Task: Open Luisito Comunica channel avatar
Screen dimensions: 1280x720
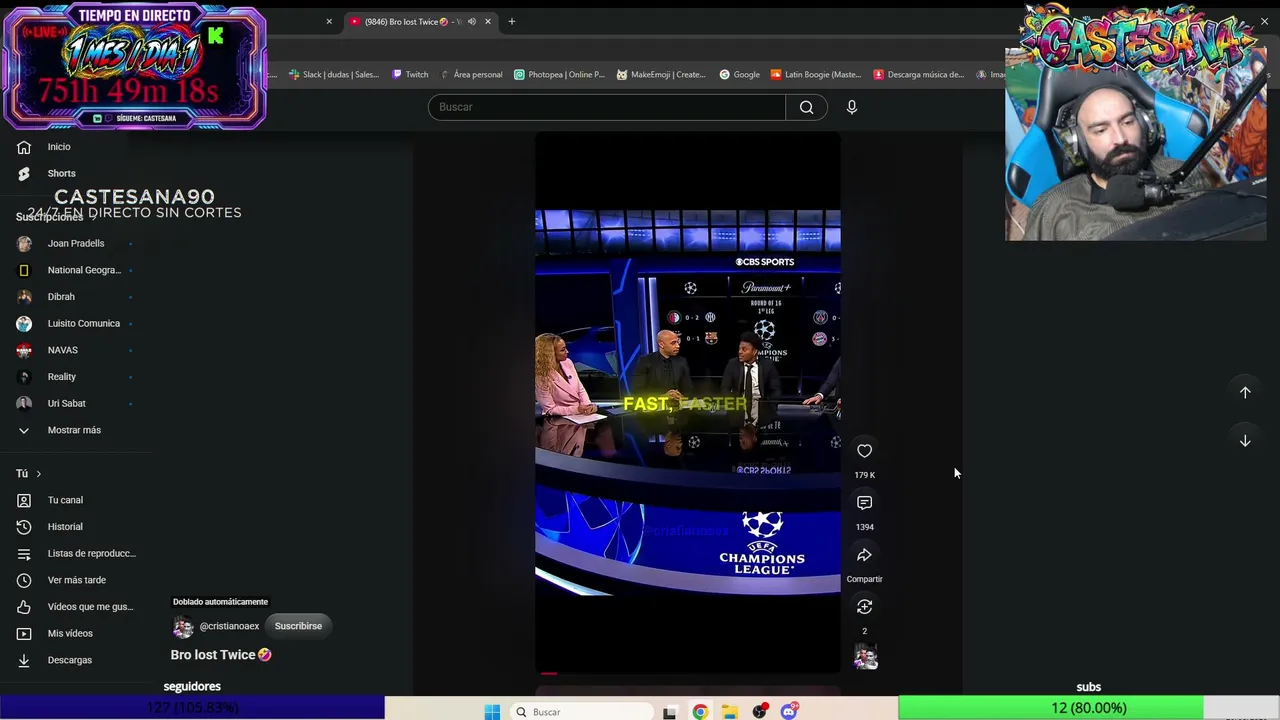Action: [24, 324]
